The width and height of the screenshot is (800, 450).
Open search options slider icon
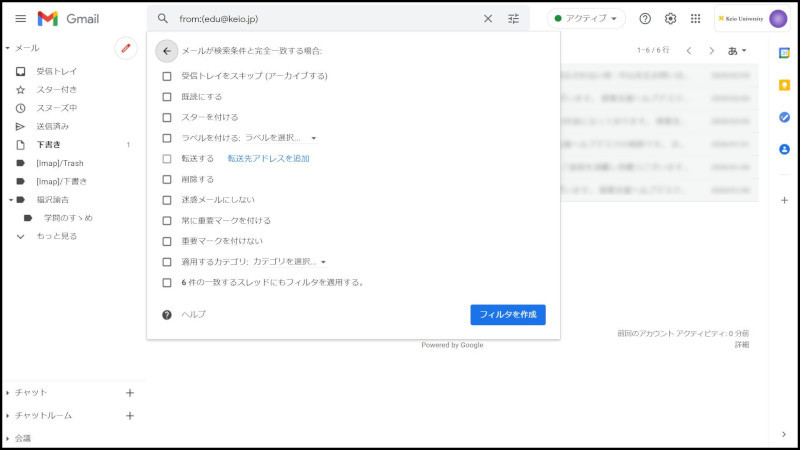tap(514, 18)
